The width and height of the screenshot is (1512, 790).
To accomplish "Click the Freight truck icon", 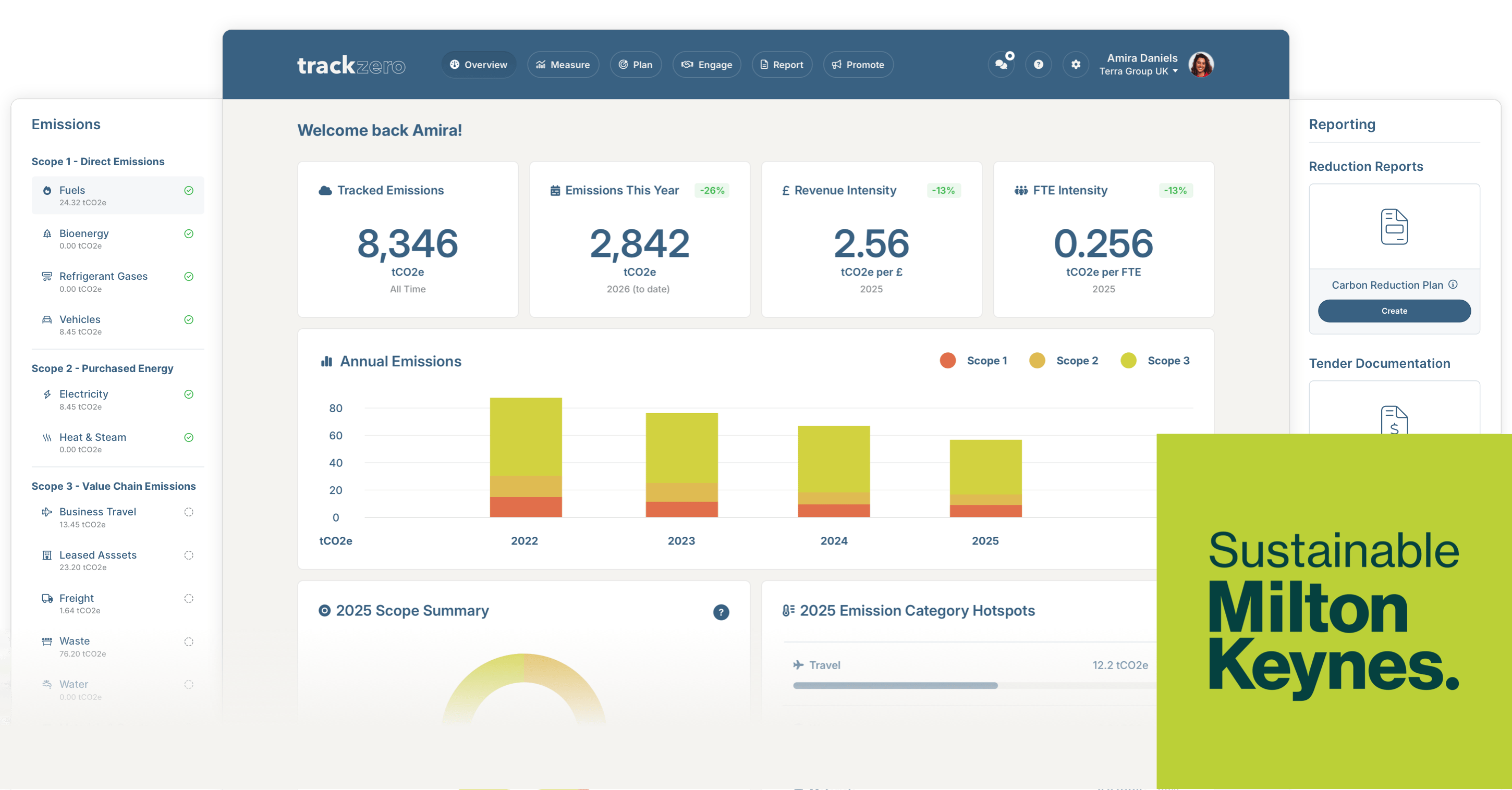I will (47, 598).
